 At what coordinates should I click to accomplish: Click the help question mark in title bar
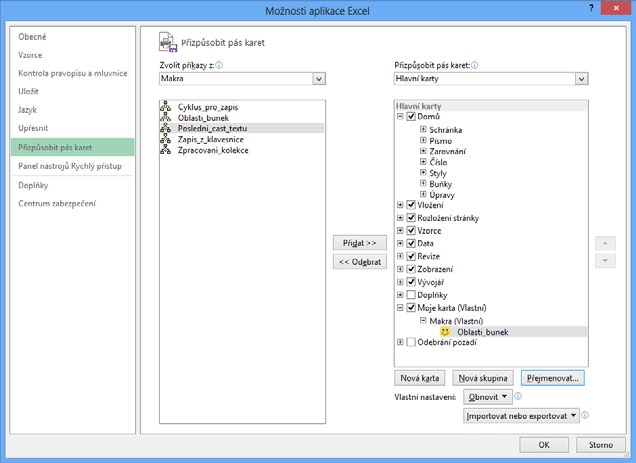pos(591,9)
